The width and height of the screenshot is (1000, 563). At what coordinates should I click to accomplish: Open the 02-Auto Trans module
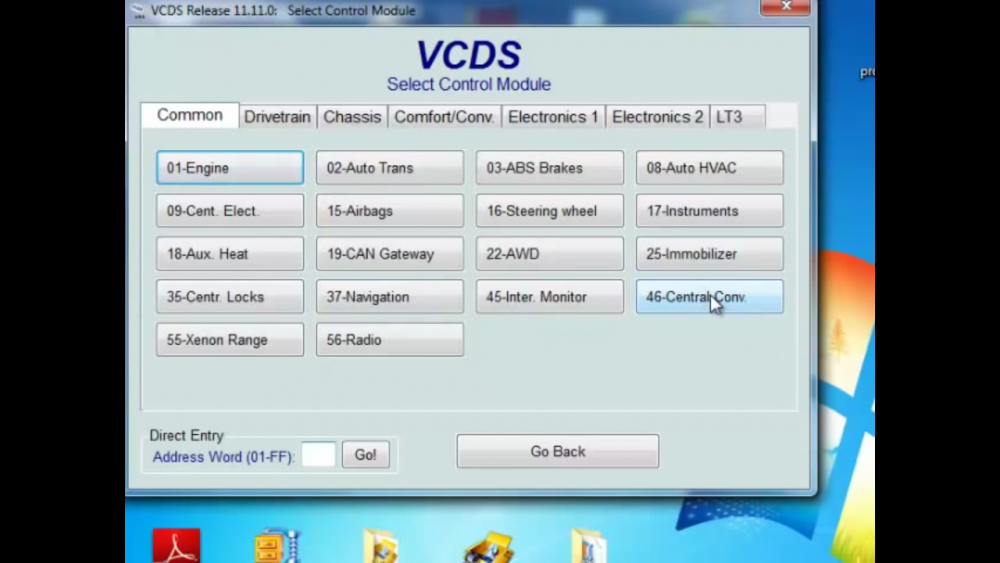[390, 168]
